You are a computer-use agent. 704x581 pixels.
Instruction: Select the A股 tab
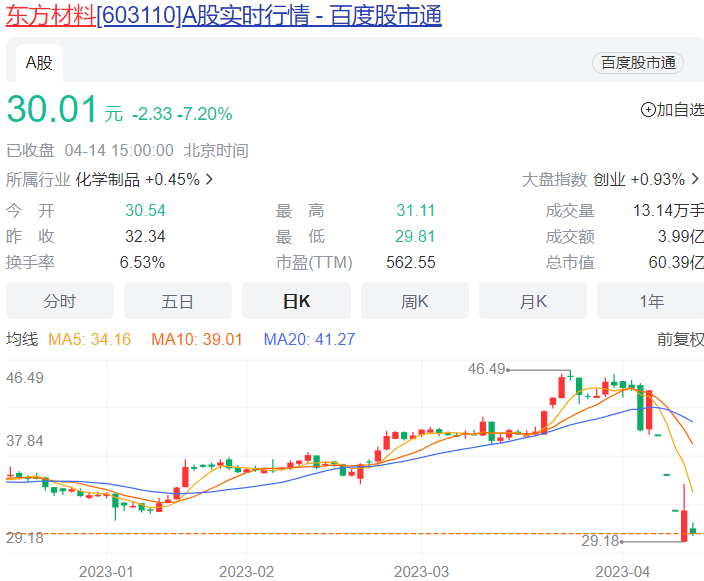pyautogui.click(x=39, y=63)
